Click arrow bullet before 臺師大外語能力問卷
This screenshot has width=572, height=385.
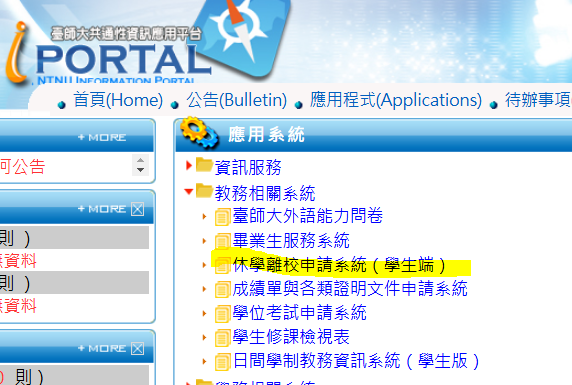(204, 217)
